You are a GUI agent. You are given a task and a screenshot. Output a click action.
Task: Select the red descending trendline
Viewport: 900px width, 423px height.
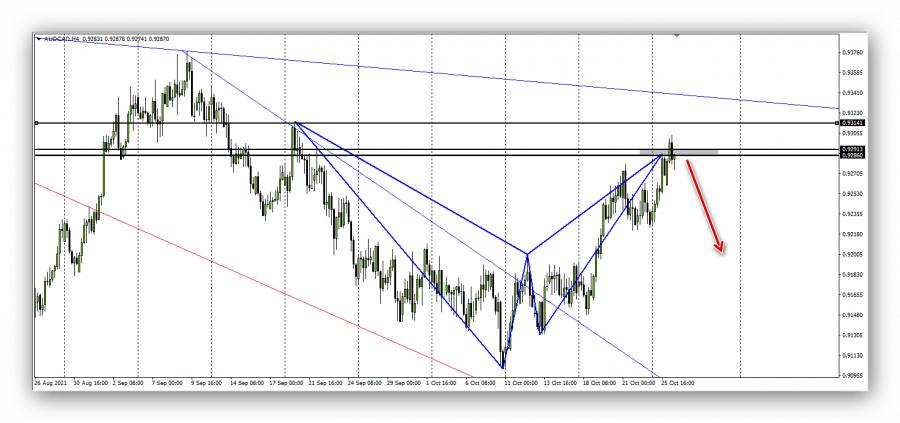tap(250, 281)
